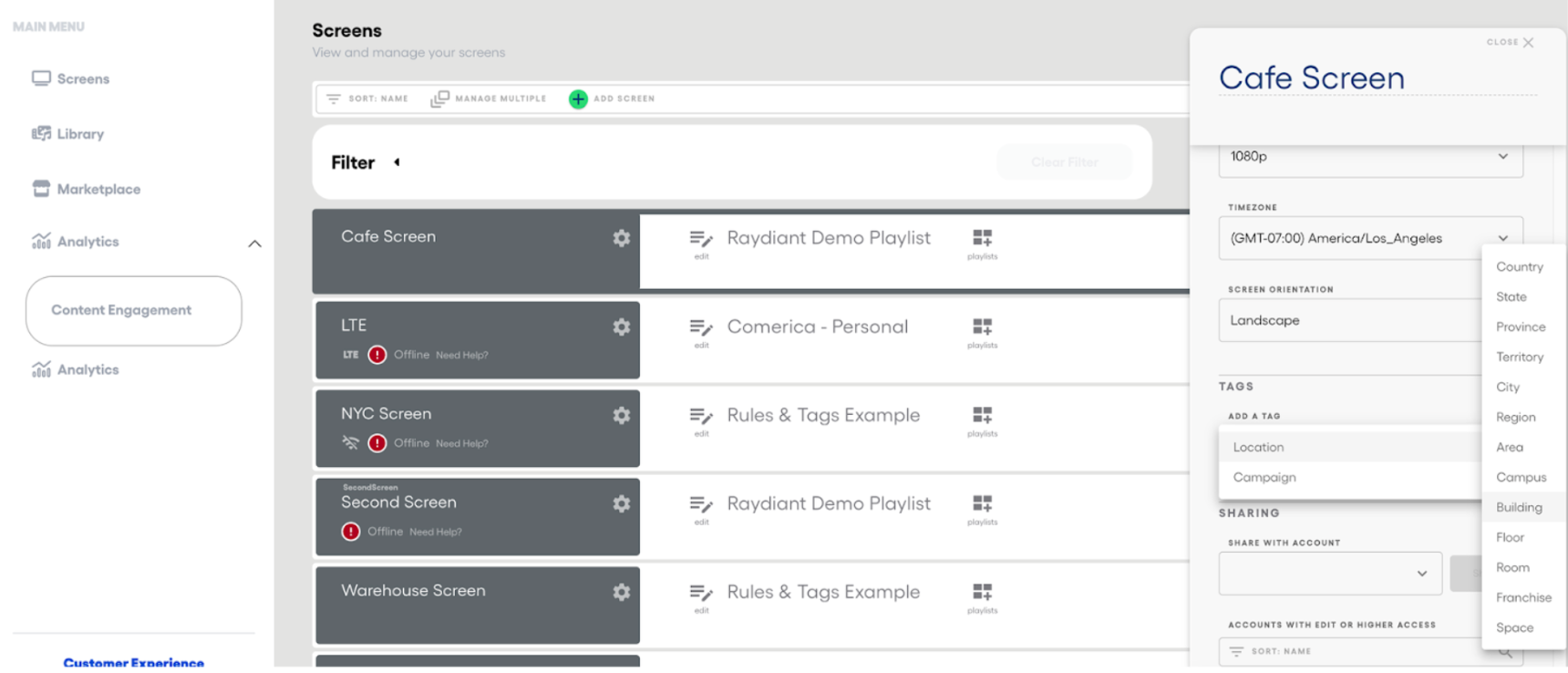Open Share With Account dropdown
Image resolution: width=1568 pixels, height=673 pixels.
(1330, 573)
